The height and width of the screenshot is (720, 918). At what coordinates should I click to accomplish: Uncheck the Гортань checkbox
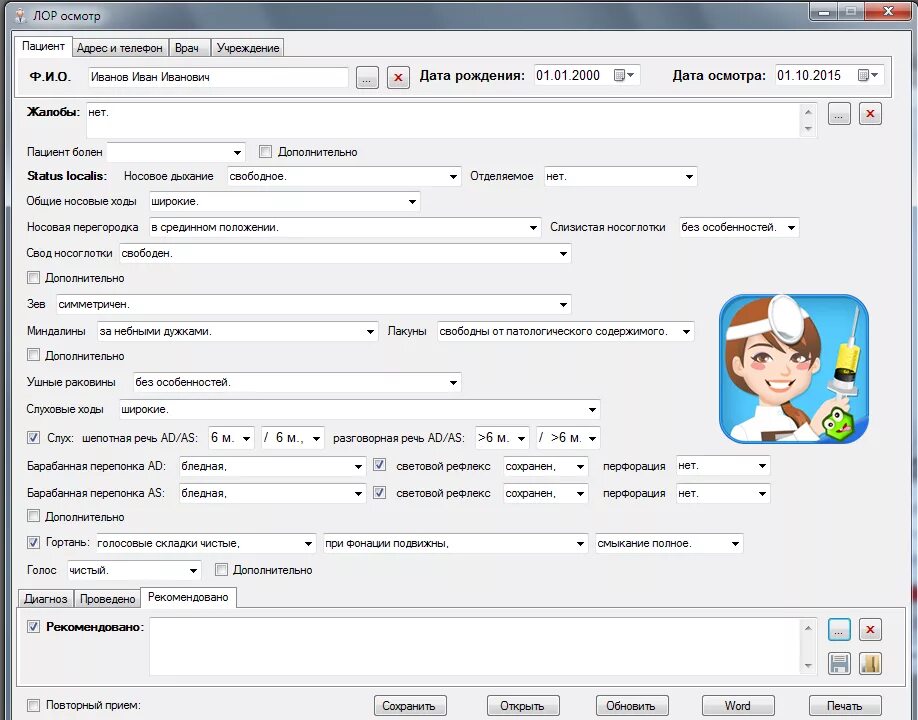click(x=33, y=543)
